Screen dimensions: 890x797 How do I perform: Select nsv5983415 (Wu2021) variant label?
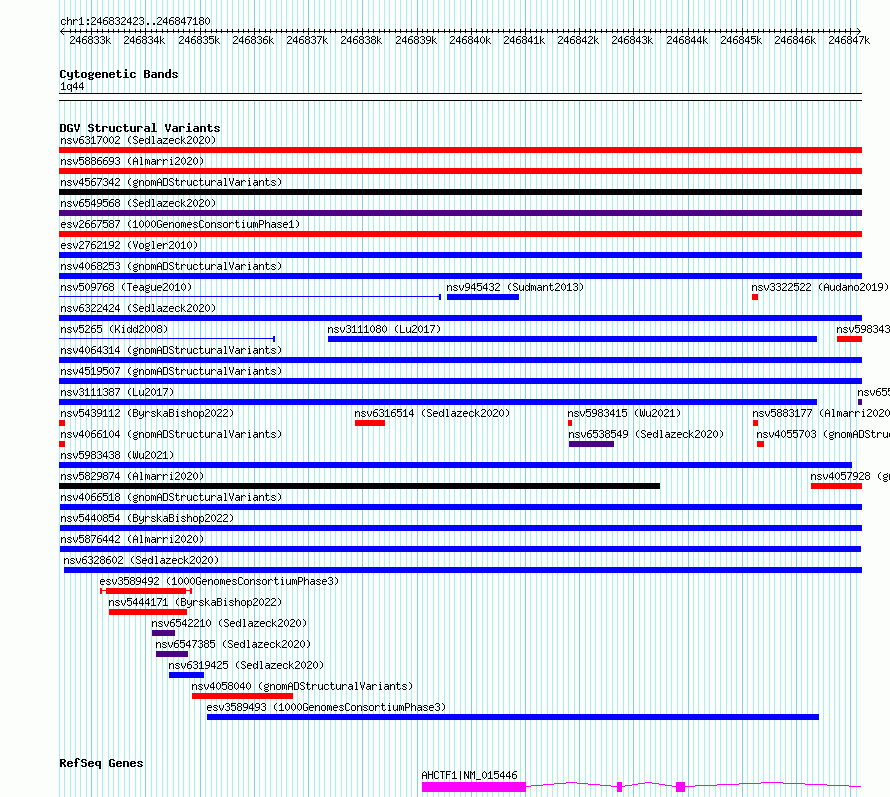coord(624,413)
